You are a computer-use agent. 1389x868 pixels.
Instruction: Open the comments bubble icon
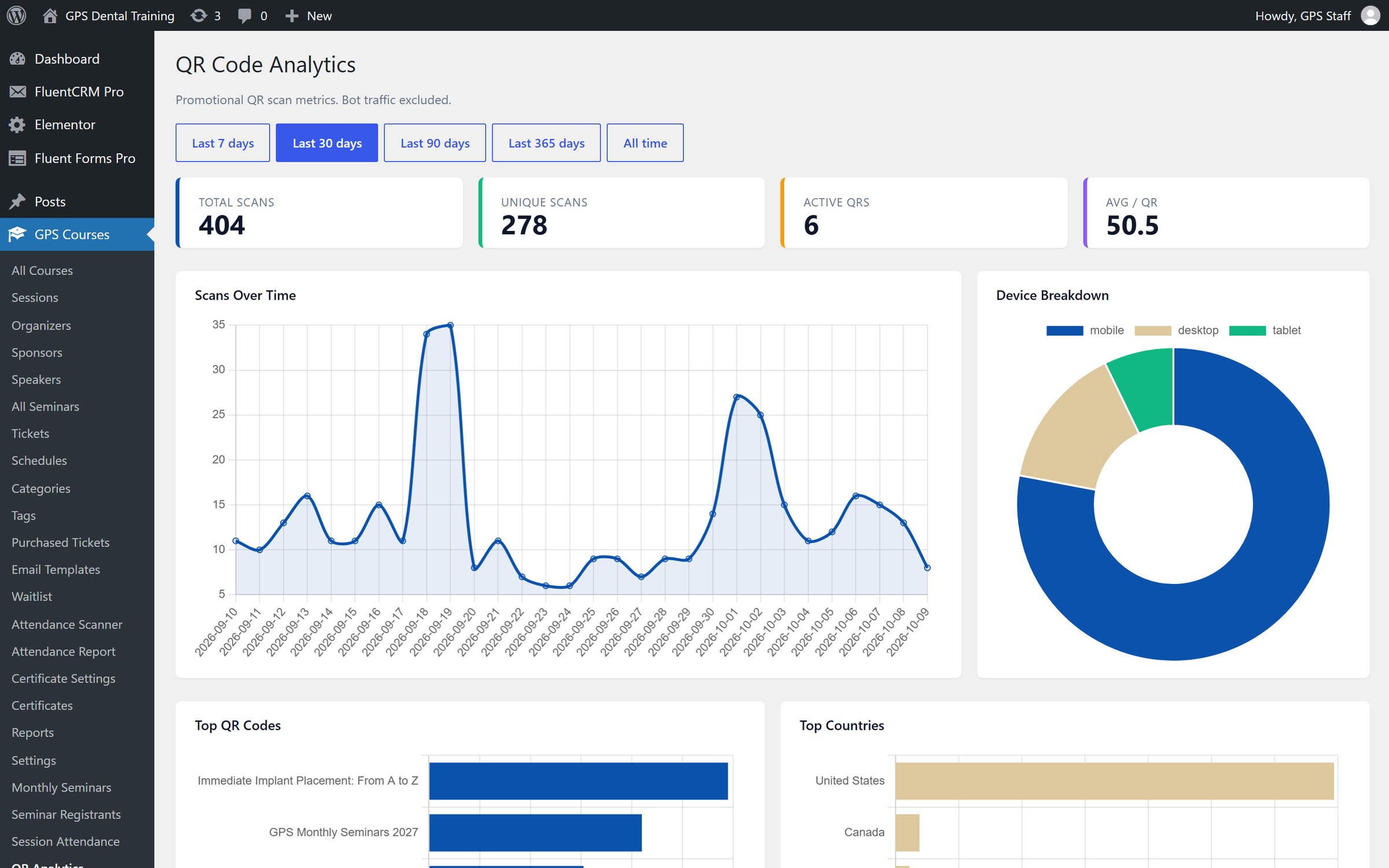point(245,16)
